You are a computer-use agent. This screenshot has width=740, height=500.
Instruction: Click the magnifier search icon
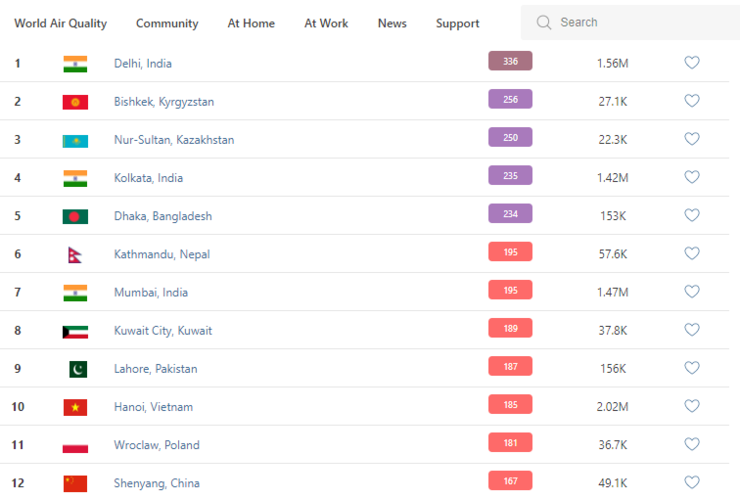544,22
